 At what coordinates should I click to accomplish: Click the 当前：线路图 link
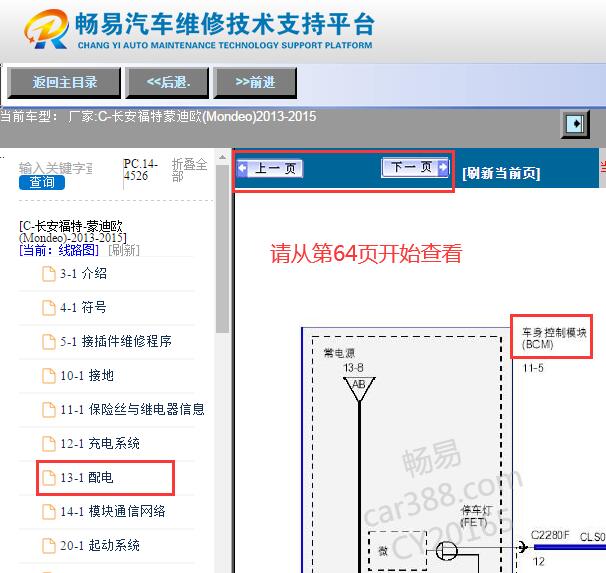[59, 250]
